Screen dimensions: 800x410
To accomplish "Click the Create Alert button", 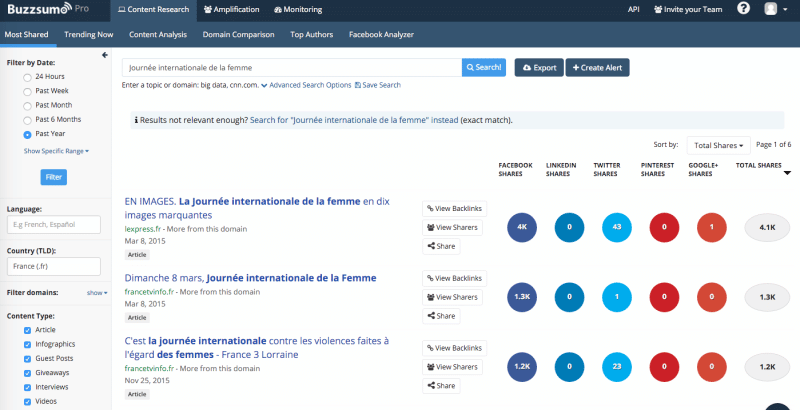I will 597,68.
